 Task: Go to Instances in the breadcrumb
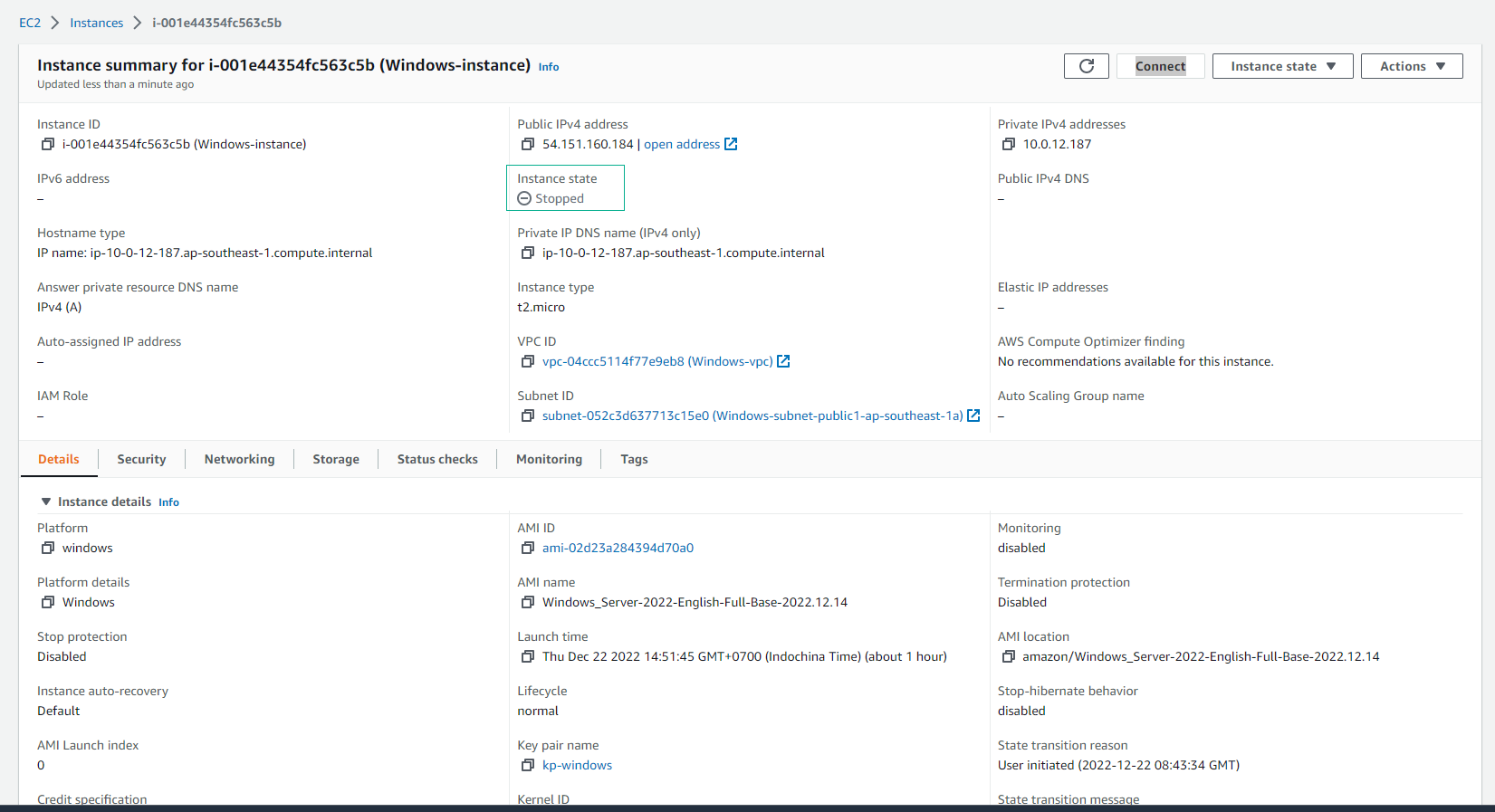[x=97, y=23]
